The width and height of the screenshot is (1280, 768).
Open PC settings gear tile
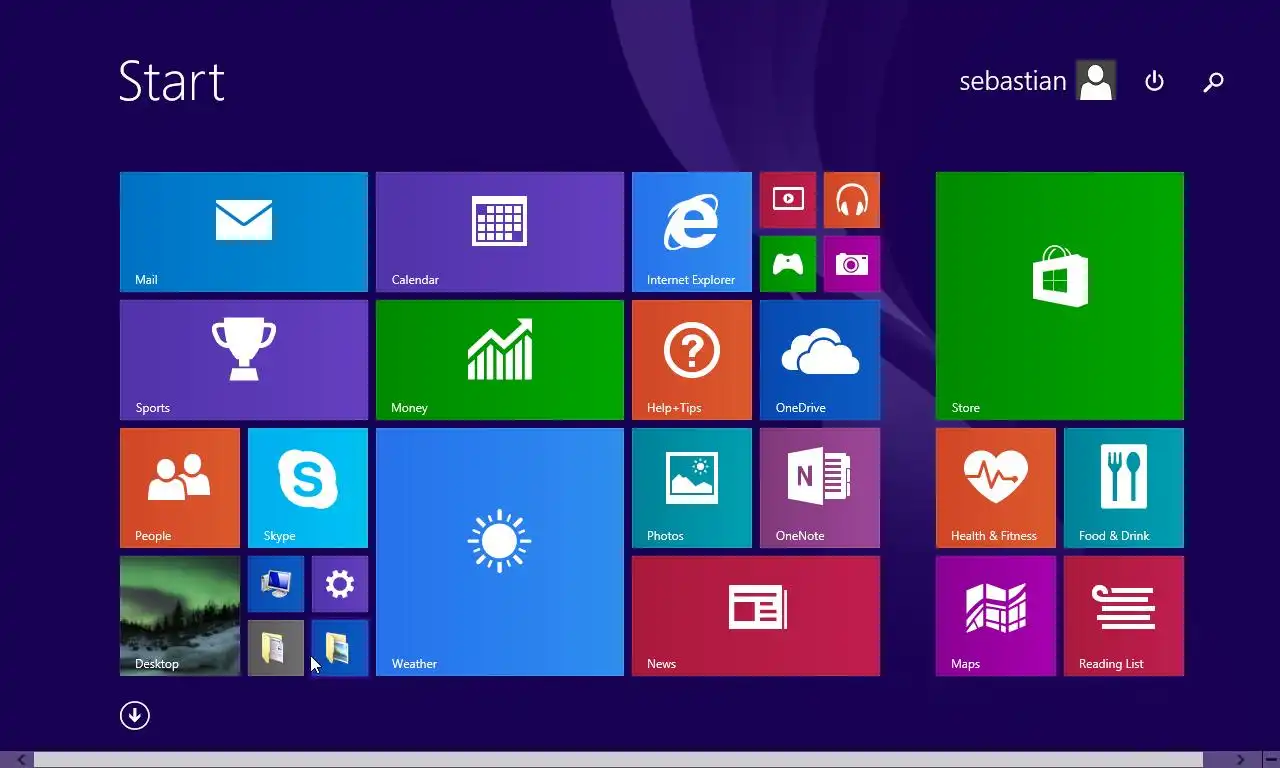340,584
